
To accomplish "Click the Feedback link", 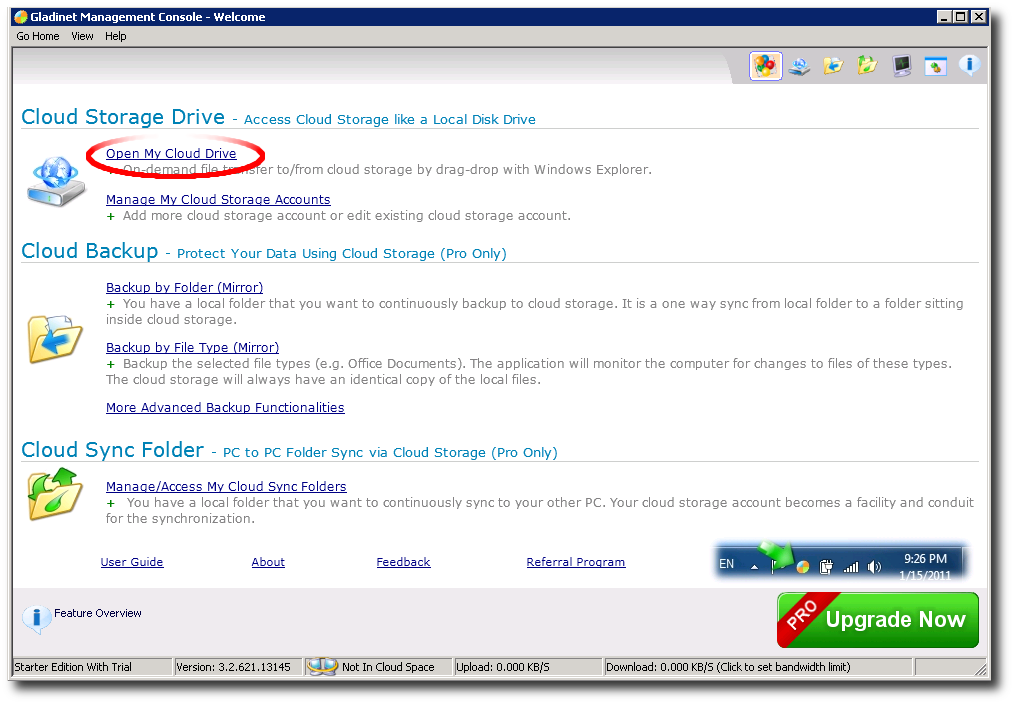I will click(404, 562).
